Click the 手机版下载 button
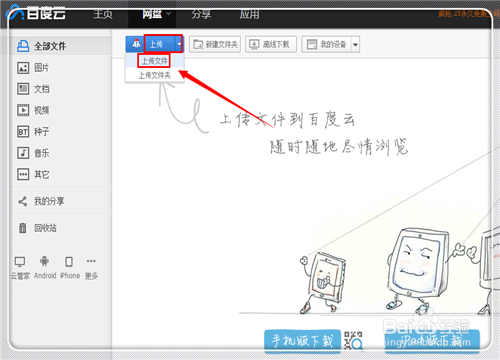Viewport: 500px width, 360px height. [302, 341]
